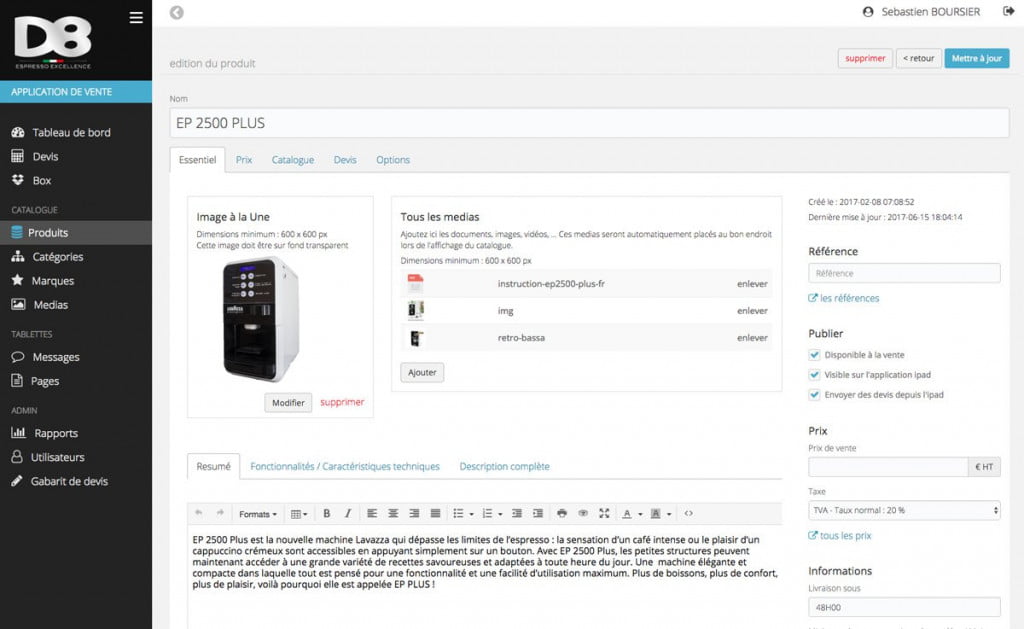The image size is (1024, 629).
Task: Open the Description complète tab
Action: pos(504,466)
